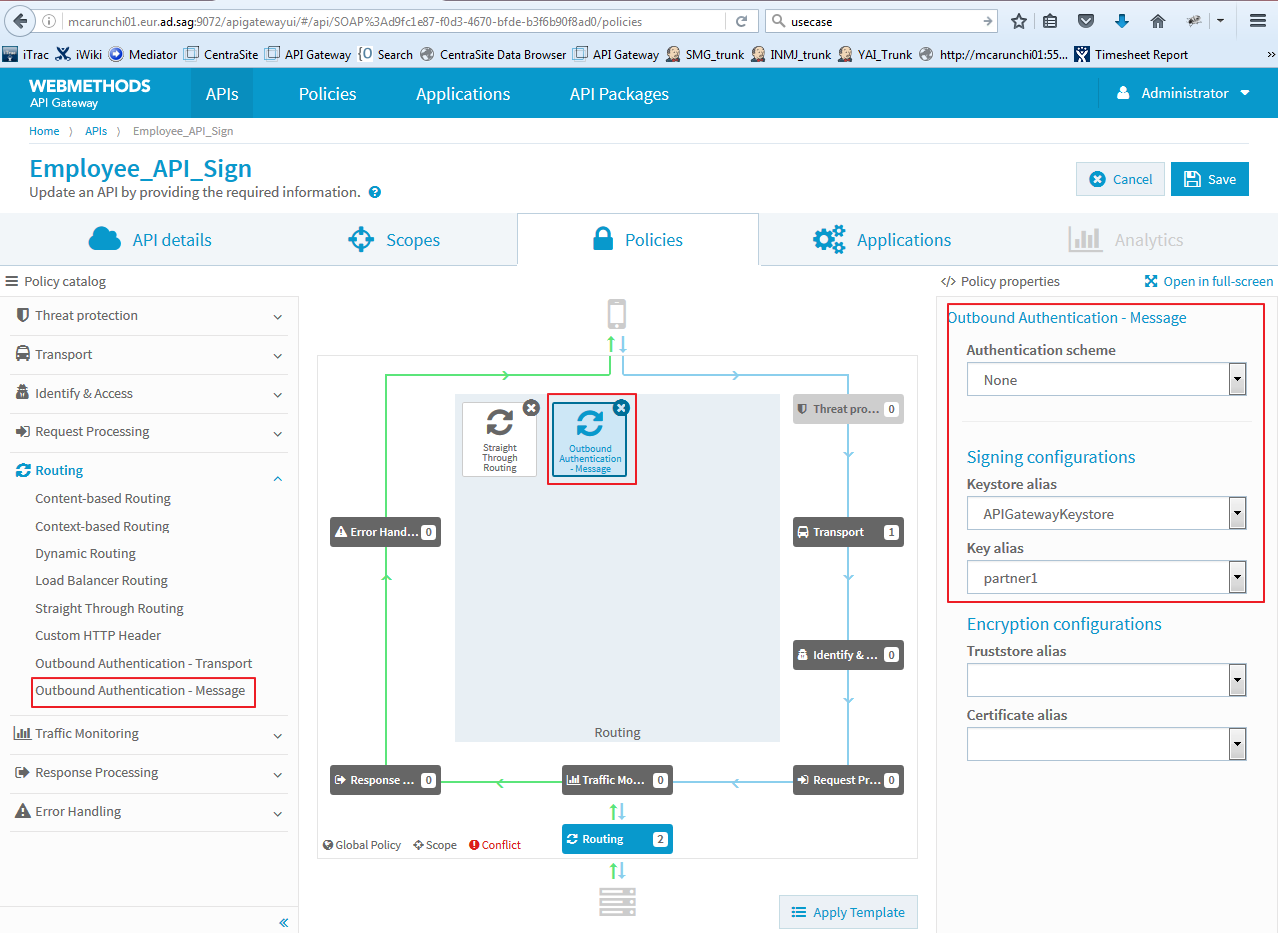Viewport: 1278px width, 933px height.
Task: Open the API Packages navigation menu
Action: click(619, 94)
